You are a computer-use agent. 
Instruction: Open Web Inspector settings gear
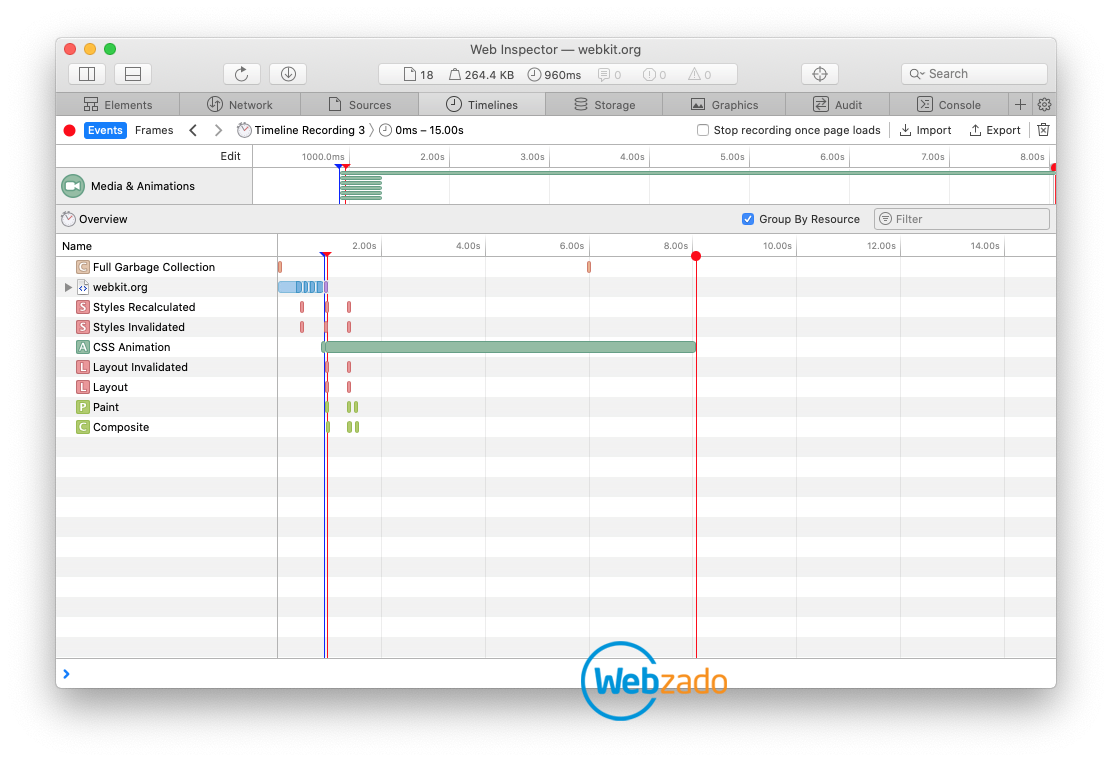(1044, 104)
